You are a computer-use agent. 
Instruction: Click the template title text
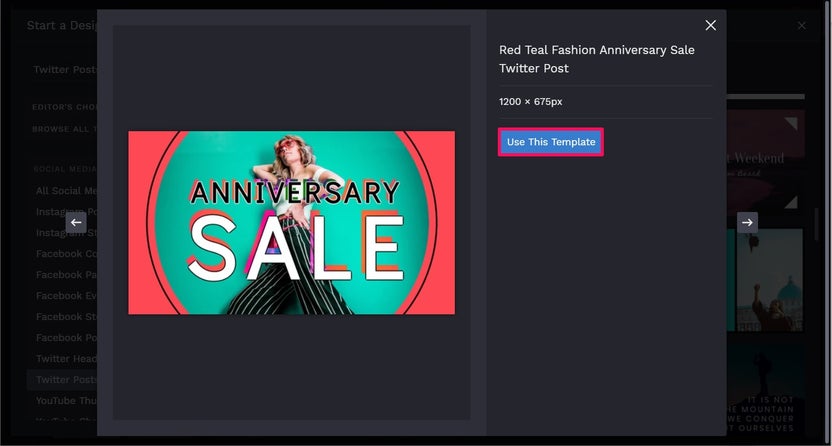pyautogui.click(x=596, y=59)
